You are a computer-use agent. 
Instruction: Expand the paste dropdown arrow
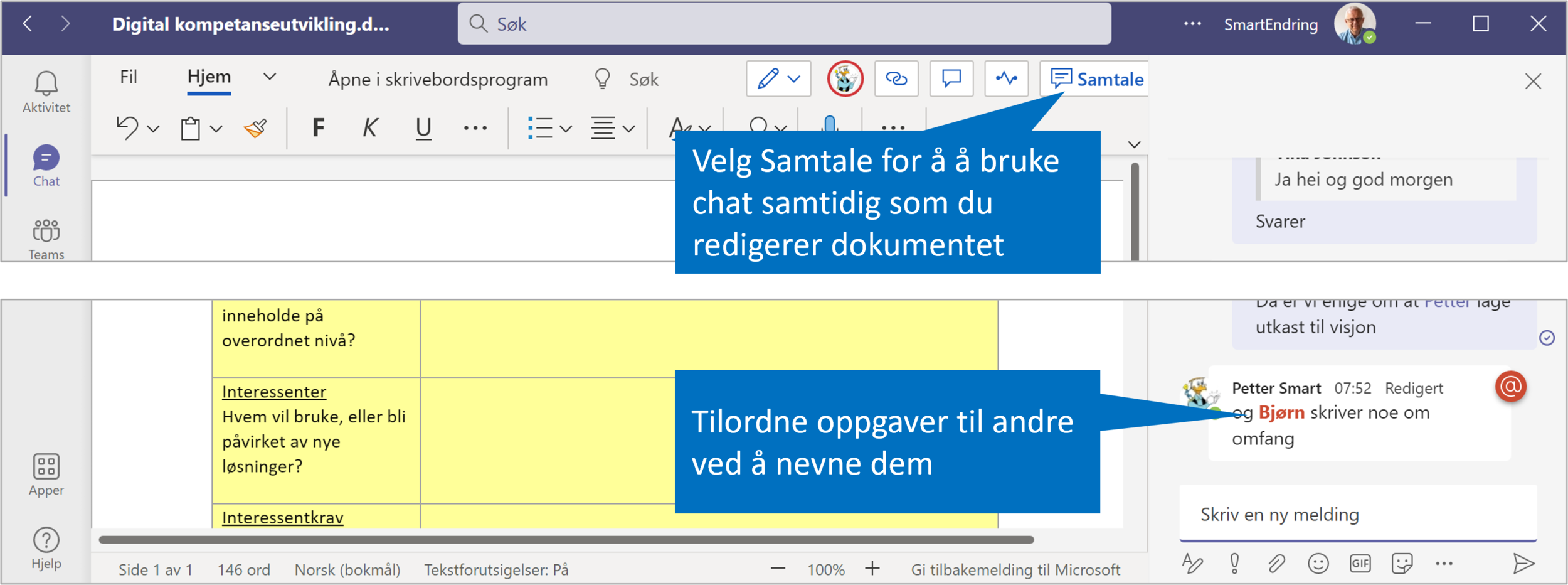pos(216,129)
